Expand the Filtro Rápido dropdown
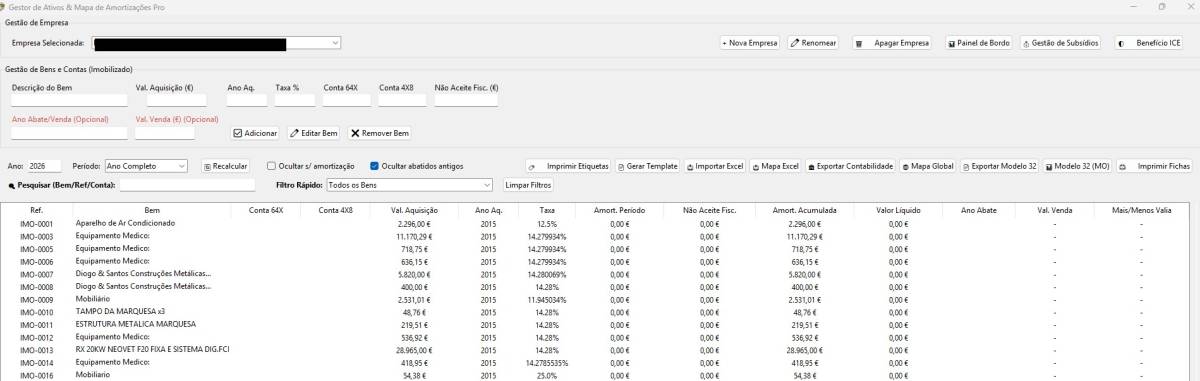 pos(410,185)
